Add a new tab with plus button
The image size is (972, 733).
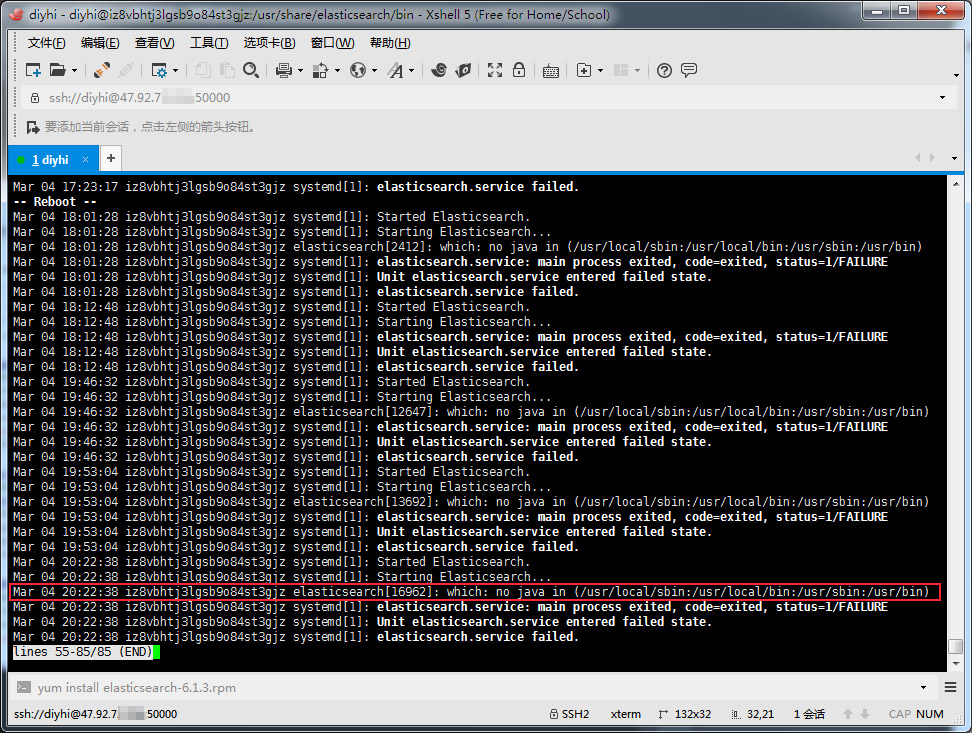(111, 158)
